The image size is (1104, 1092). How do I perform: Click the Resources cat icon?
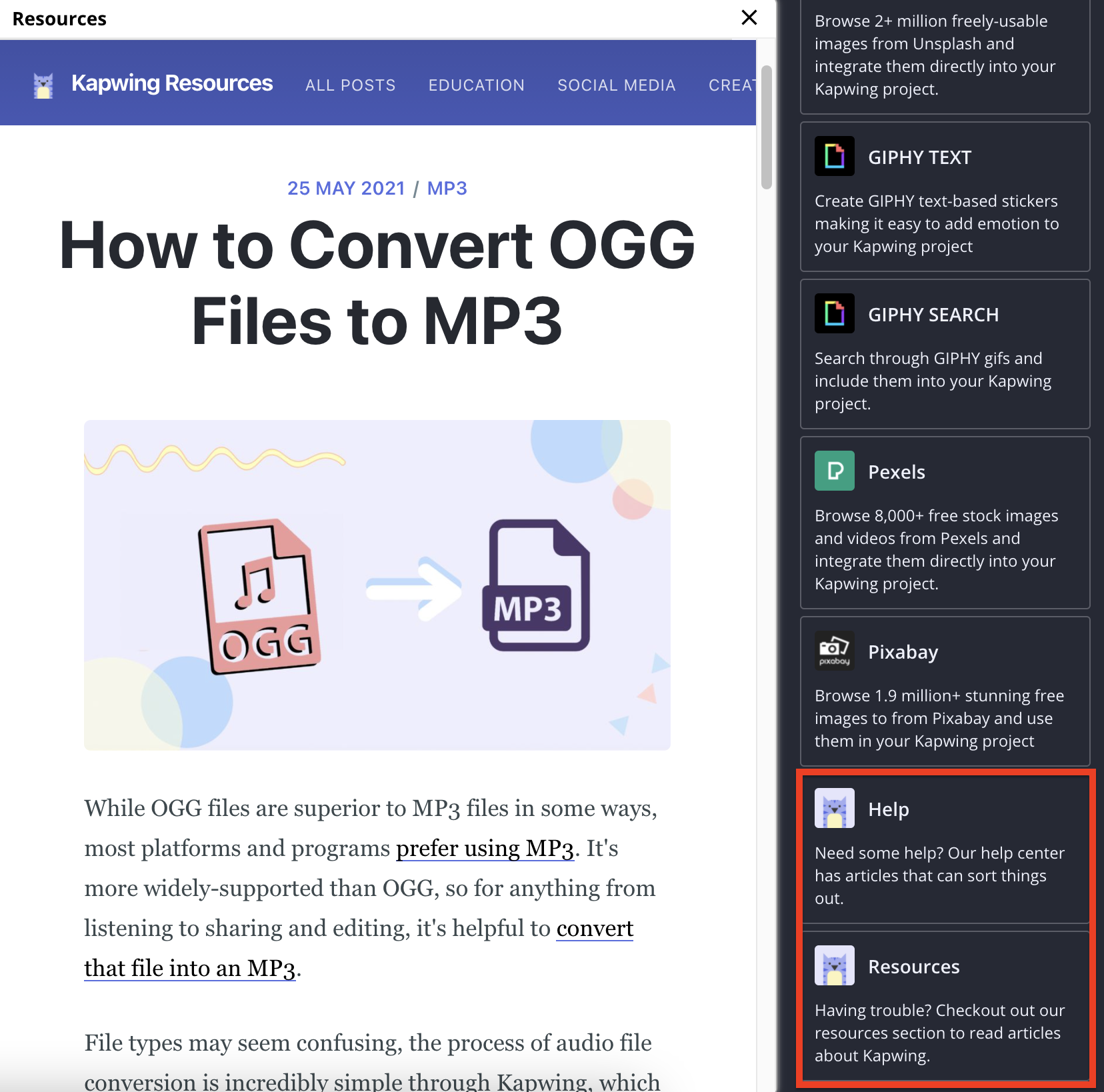(834, 965)
